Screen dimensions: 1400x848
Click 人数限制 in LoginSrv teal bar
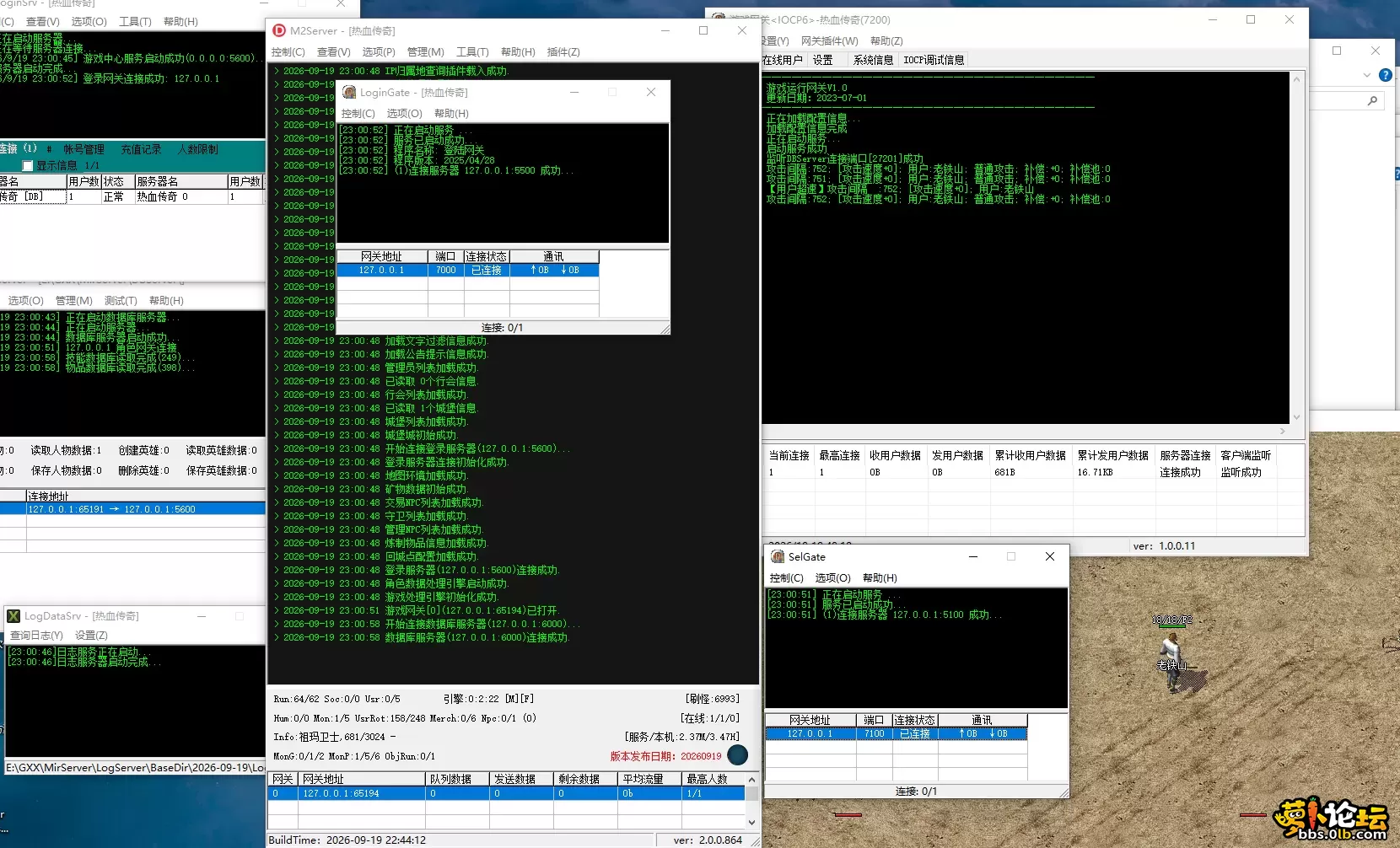(x=197, y=149)
